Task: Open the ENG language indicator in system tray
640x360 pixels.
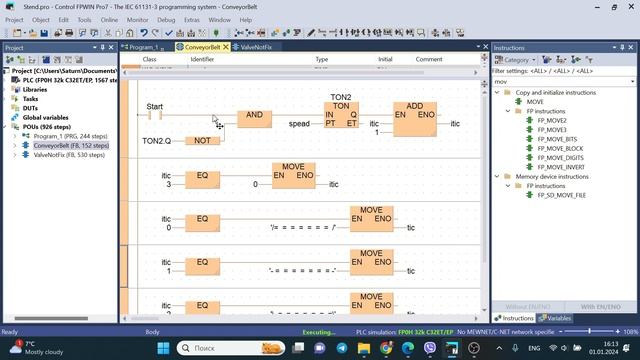Action: point(534,348)
